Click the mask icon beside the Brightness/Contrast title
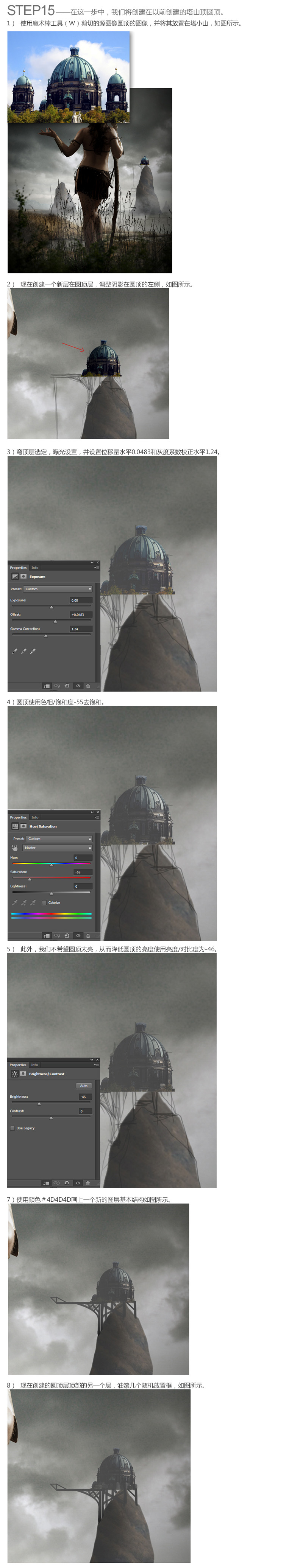Viewport: 303px width, 1568px height. 23,1074
